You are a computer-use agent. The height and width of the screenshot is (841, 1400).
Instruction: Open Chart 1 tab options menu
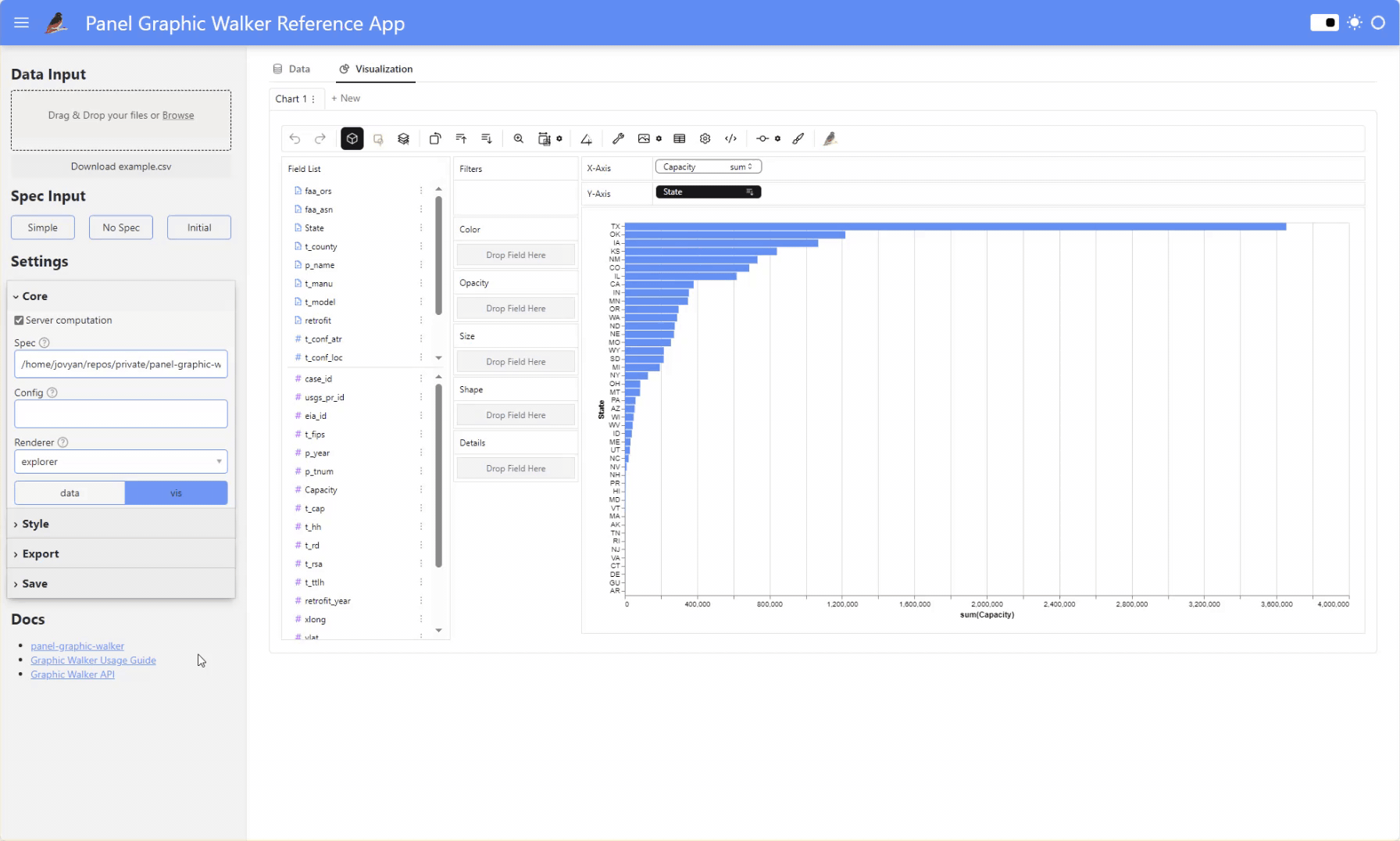(313, 99)
